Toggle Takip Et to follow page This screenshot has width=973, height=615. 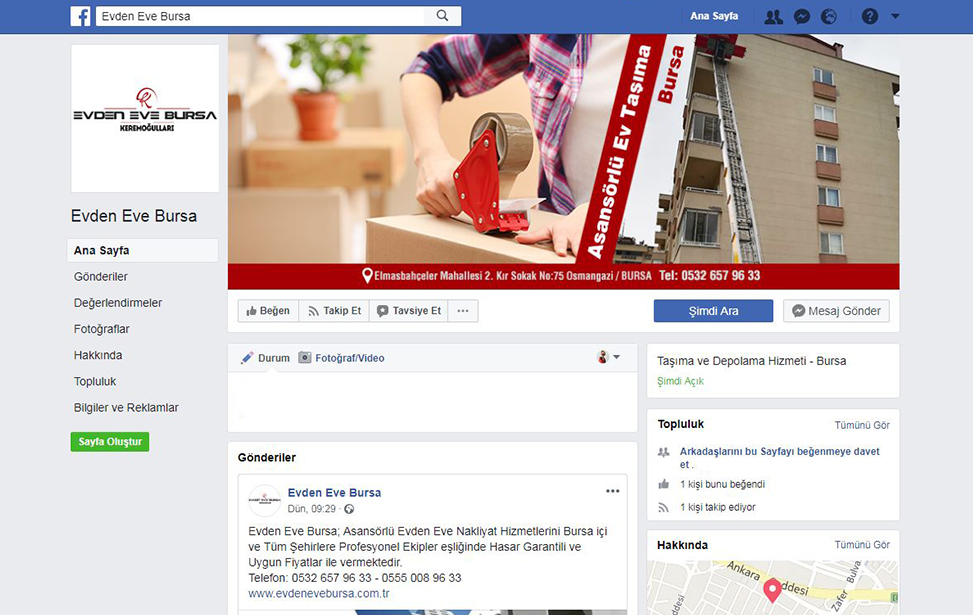pyautogui.click(x=334, y=311)
